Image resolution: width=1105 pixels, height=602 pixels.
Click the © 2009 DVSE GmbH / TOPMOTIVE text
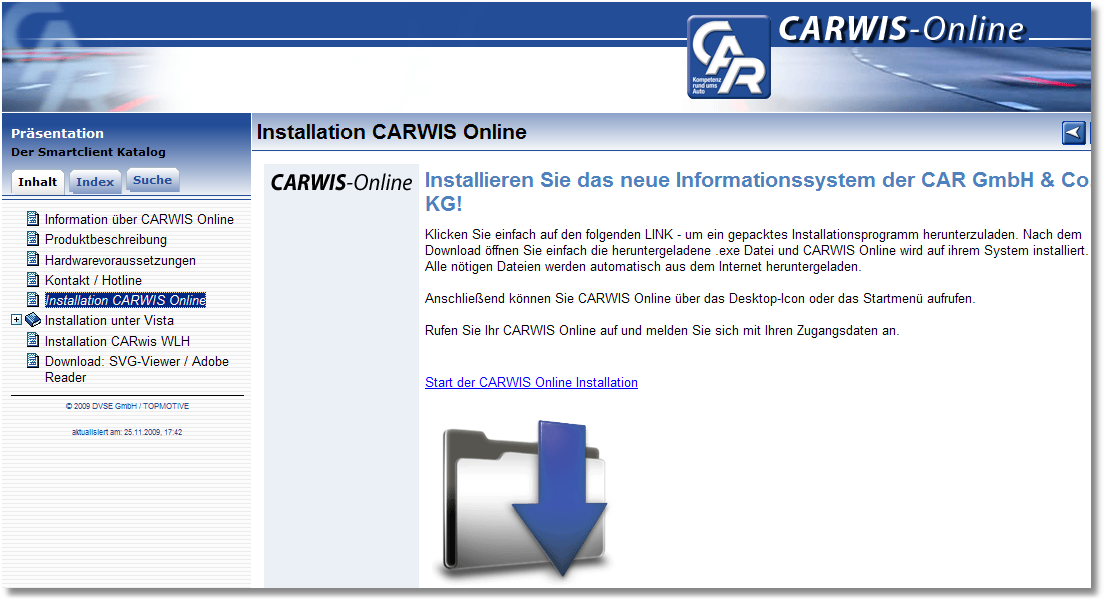(x=127, y=406)
